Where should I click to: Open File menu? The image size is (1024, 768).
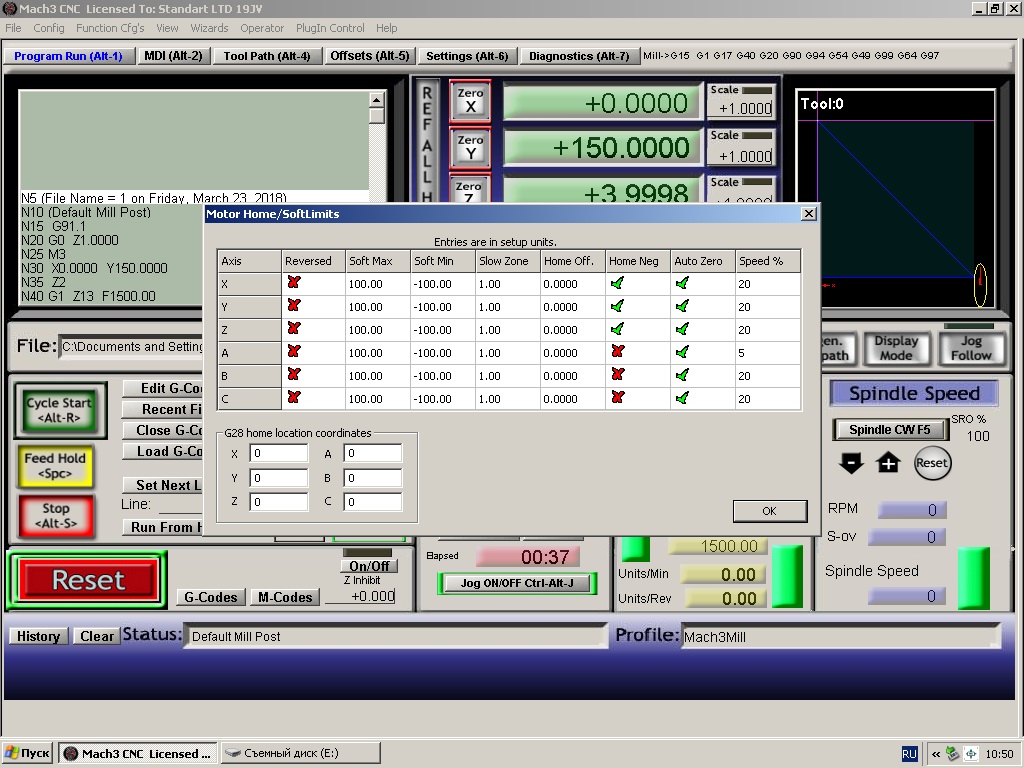pos(13,28)
